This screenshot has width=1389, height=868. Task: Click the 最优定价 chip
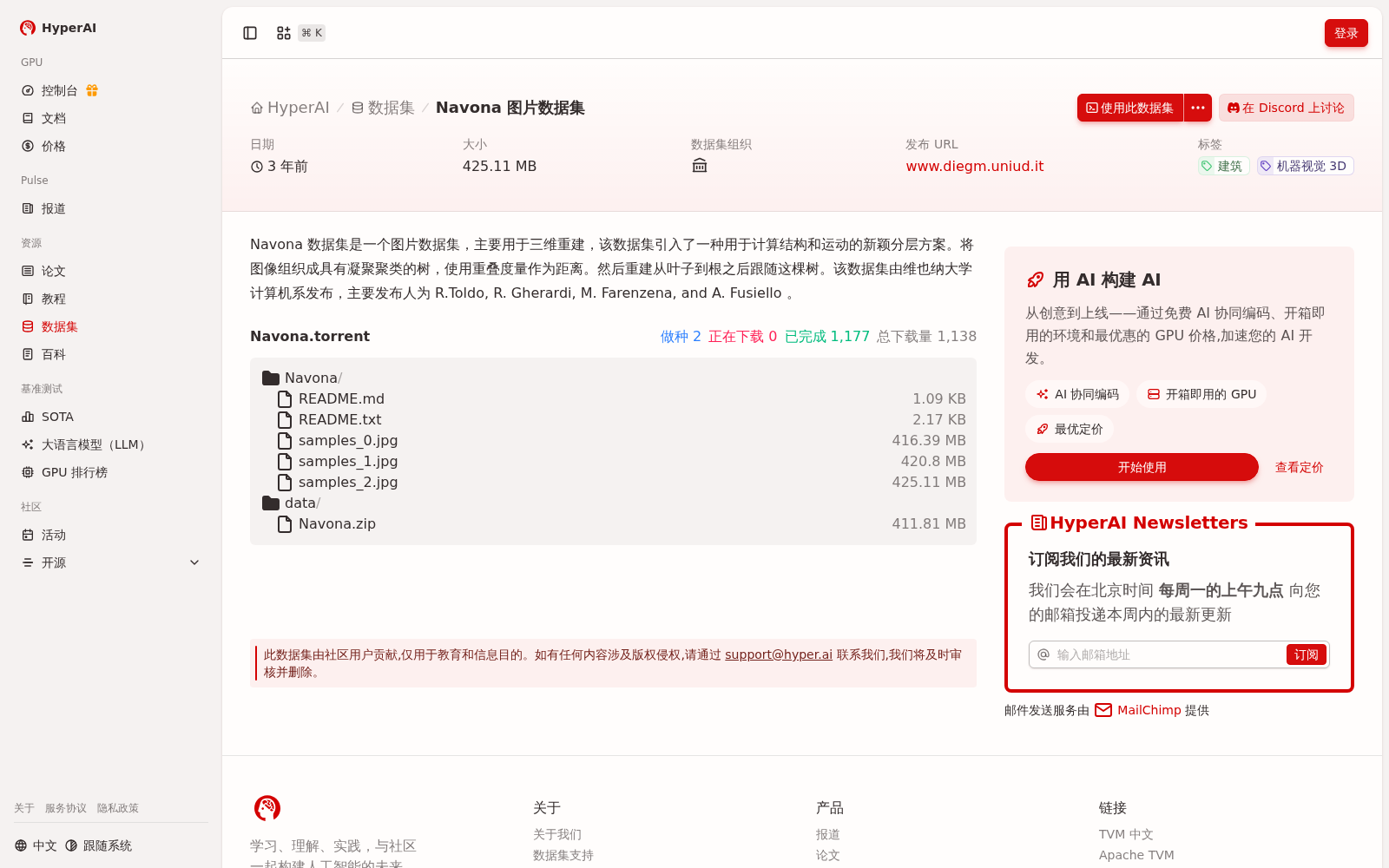pyautogui.click(x=1070, y=429)
